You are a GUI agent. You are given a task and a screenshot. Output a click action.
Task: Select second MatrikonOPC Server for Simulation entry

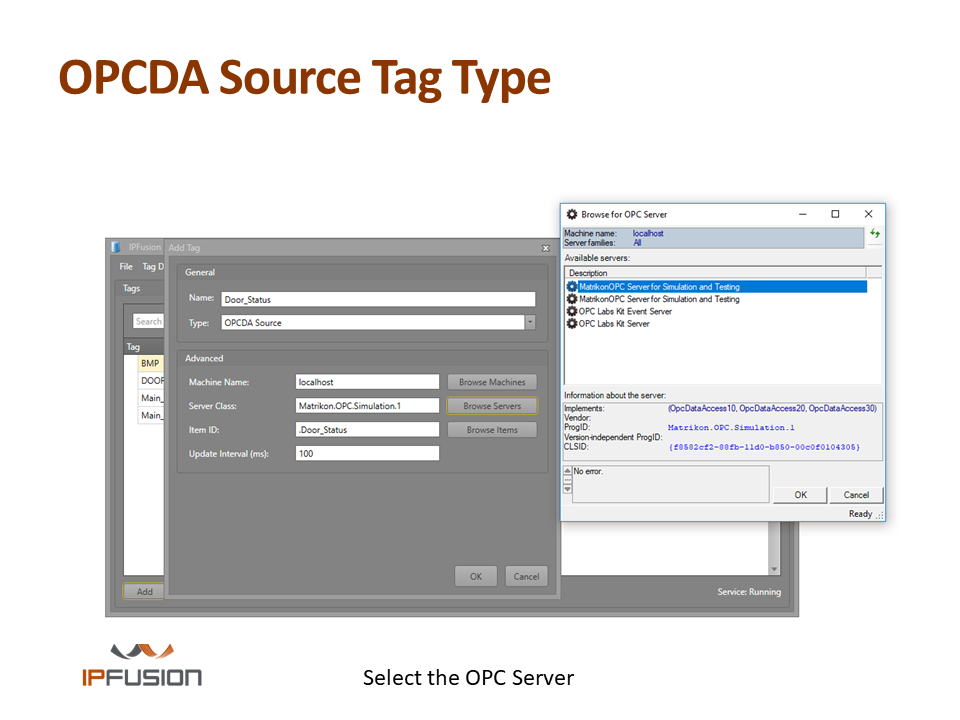tap(659, 299)
